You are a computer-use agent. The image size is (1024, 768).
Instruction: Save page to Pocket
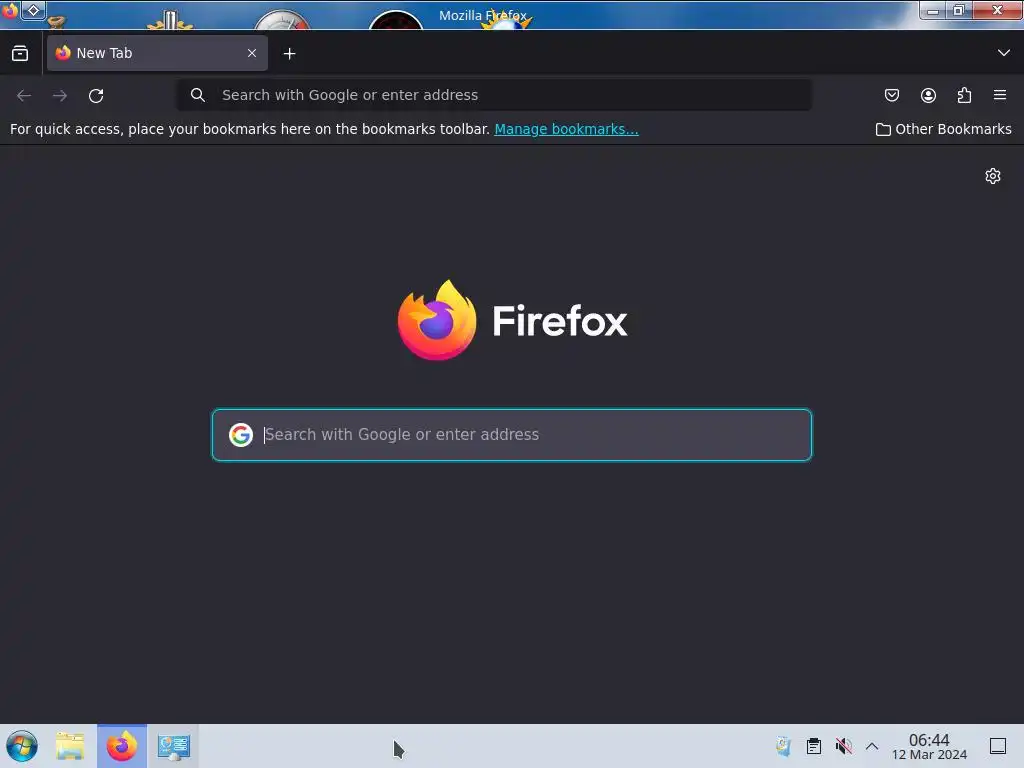tap(891, 95)
